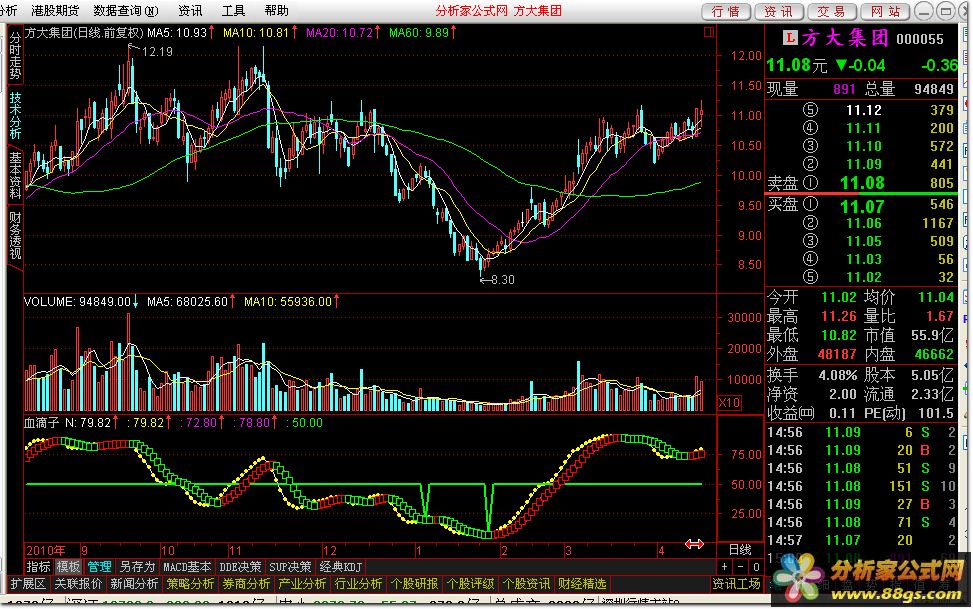Click the 分析家公式网 方大集团 title text
The width and height of the screenshot is (973, 609).
[x=498, y=11]
